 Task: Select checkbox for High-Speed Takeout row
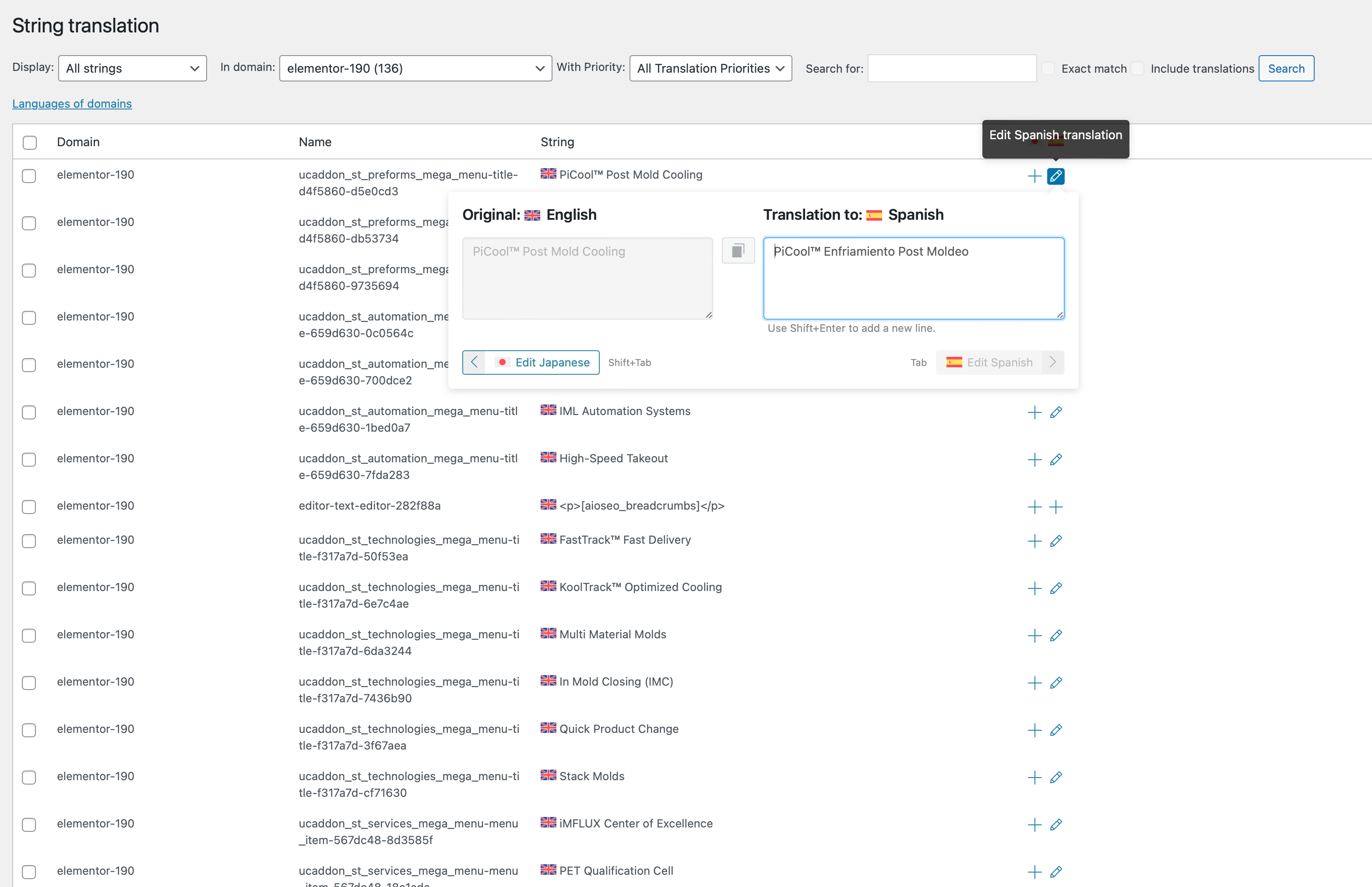(x=29, y=459)
